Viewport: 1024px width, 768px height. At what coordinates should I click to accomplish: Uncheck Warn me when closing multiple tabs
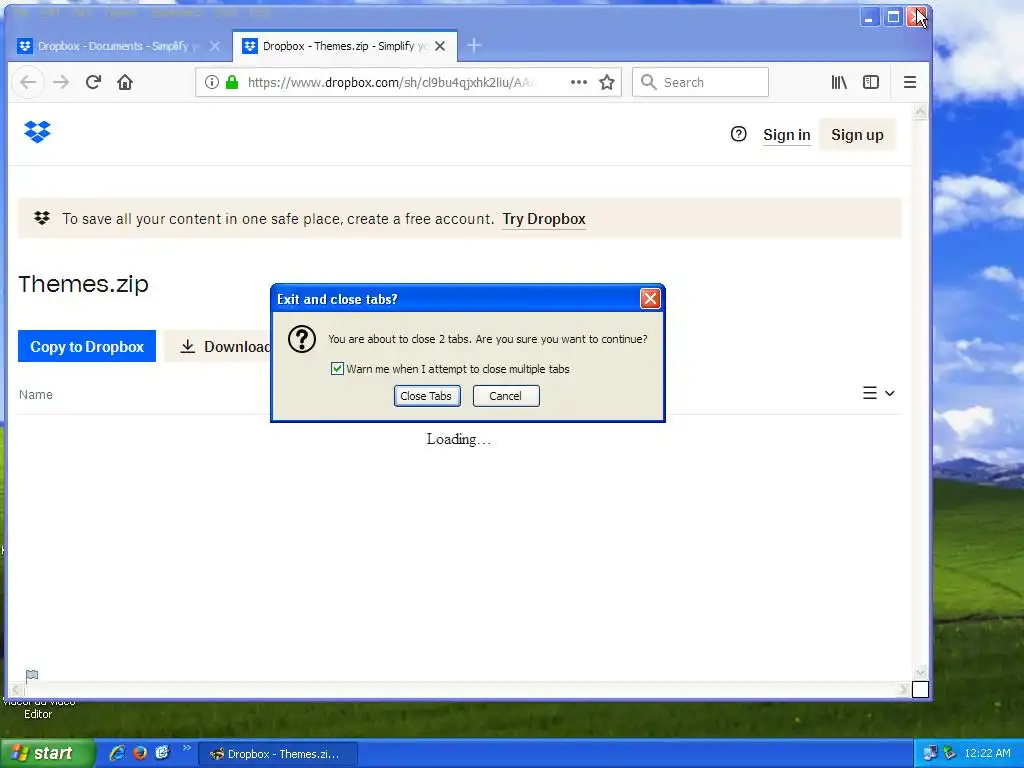click(x=337, y=369)
